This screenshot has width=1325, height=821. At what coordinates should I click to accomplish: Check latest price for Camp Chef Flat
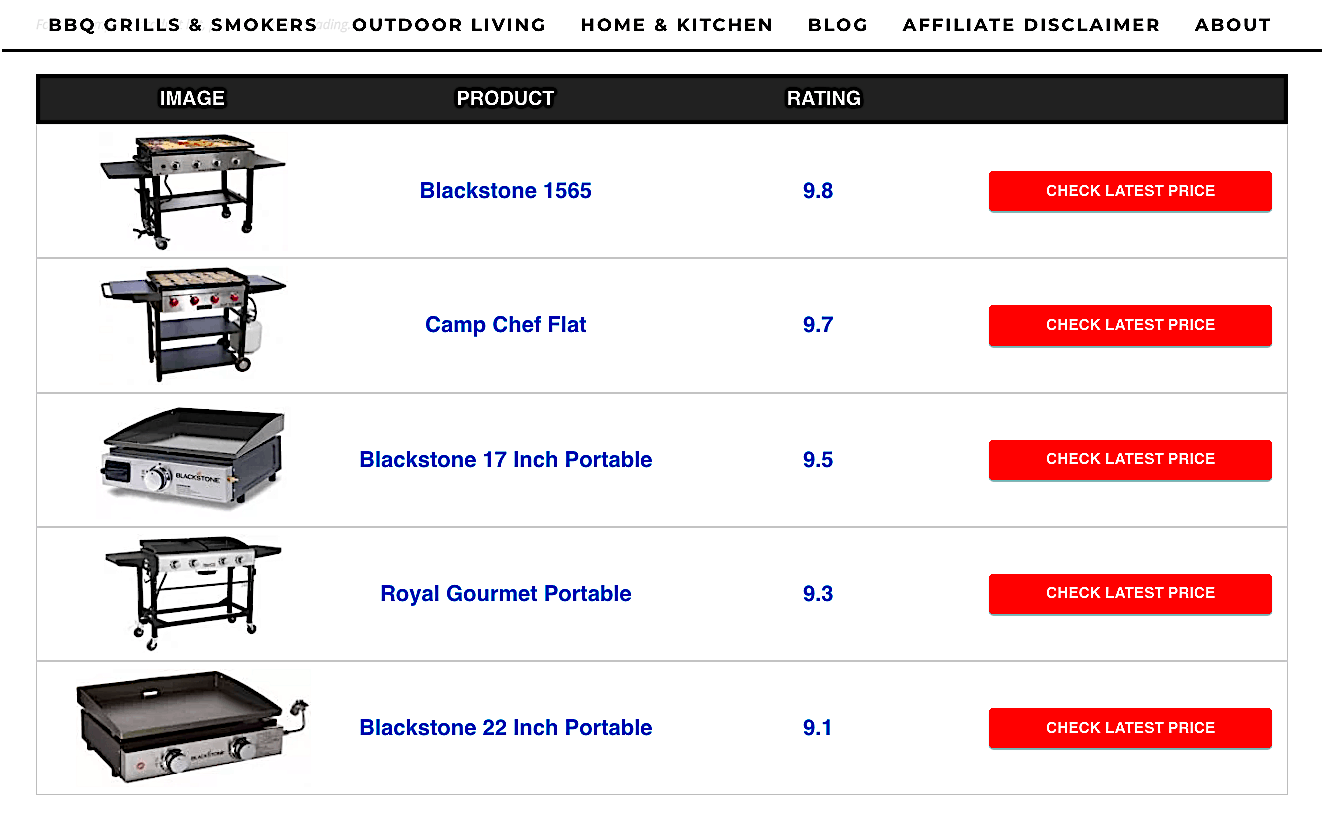[1130, 325]
